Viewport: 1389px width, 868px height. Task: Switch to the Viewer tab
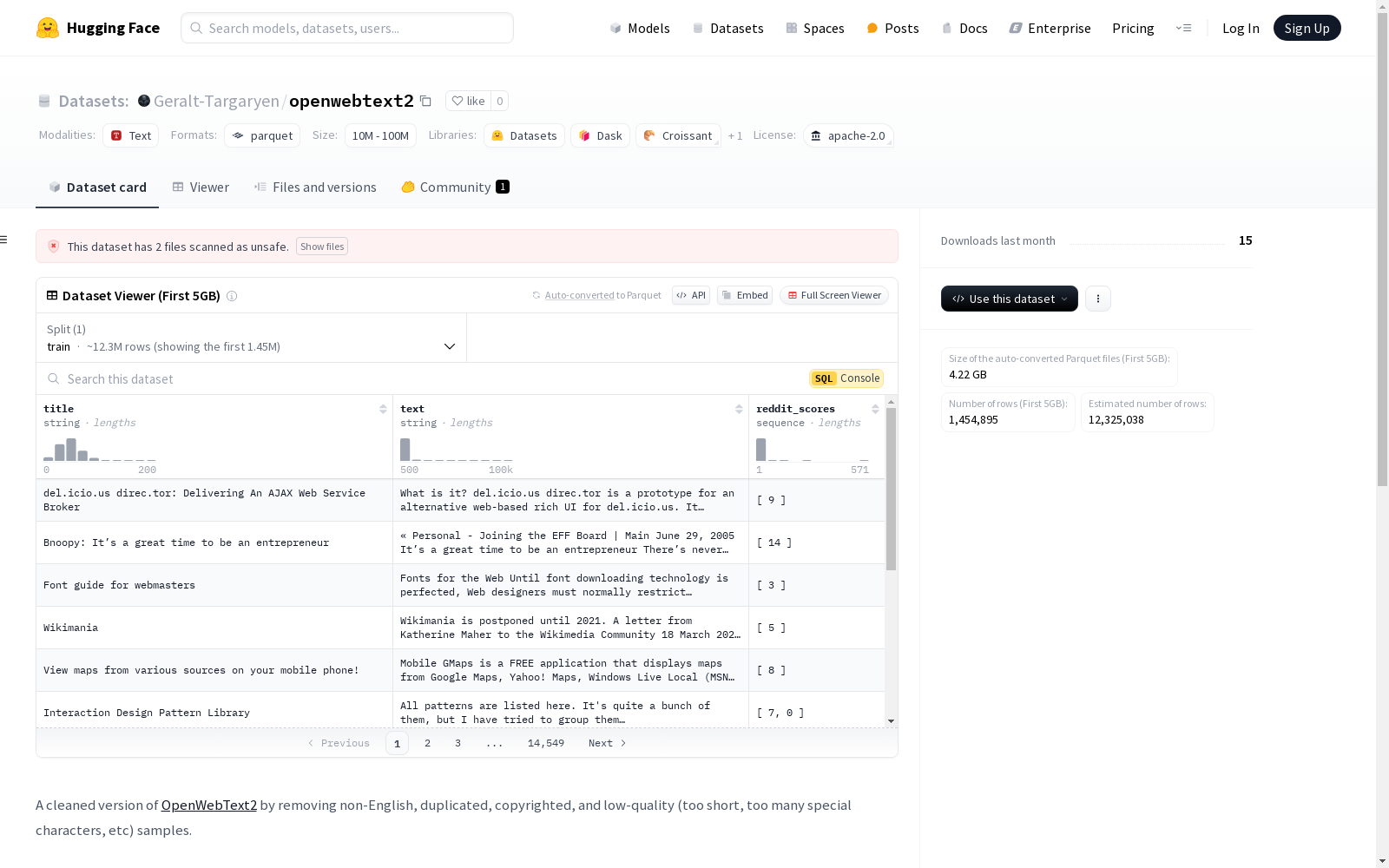(x=201, y=187)
